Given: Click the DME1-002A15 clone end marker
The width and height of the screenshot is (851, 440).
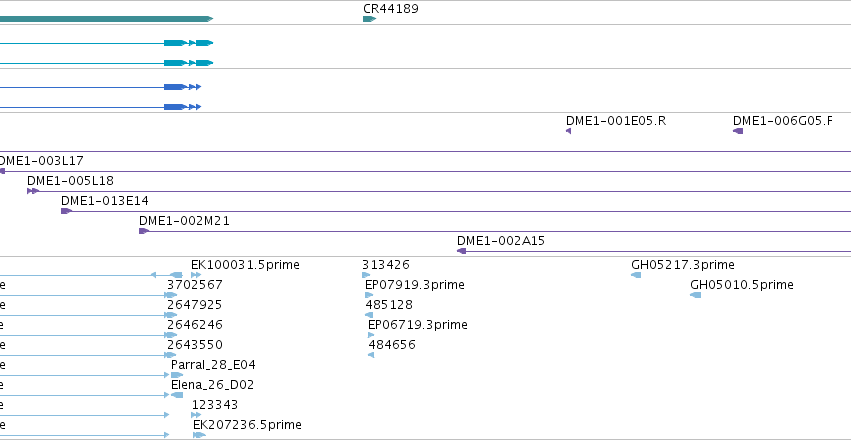Looking at the screenshot, I should point(461,251).
